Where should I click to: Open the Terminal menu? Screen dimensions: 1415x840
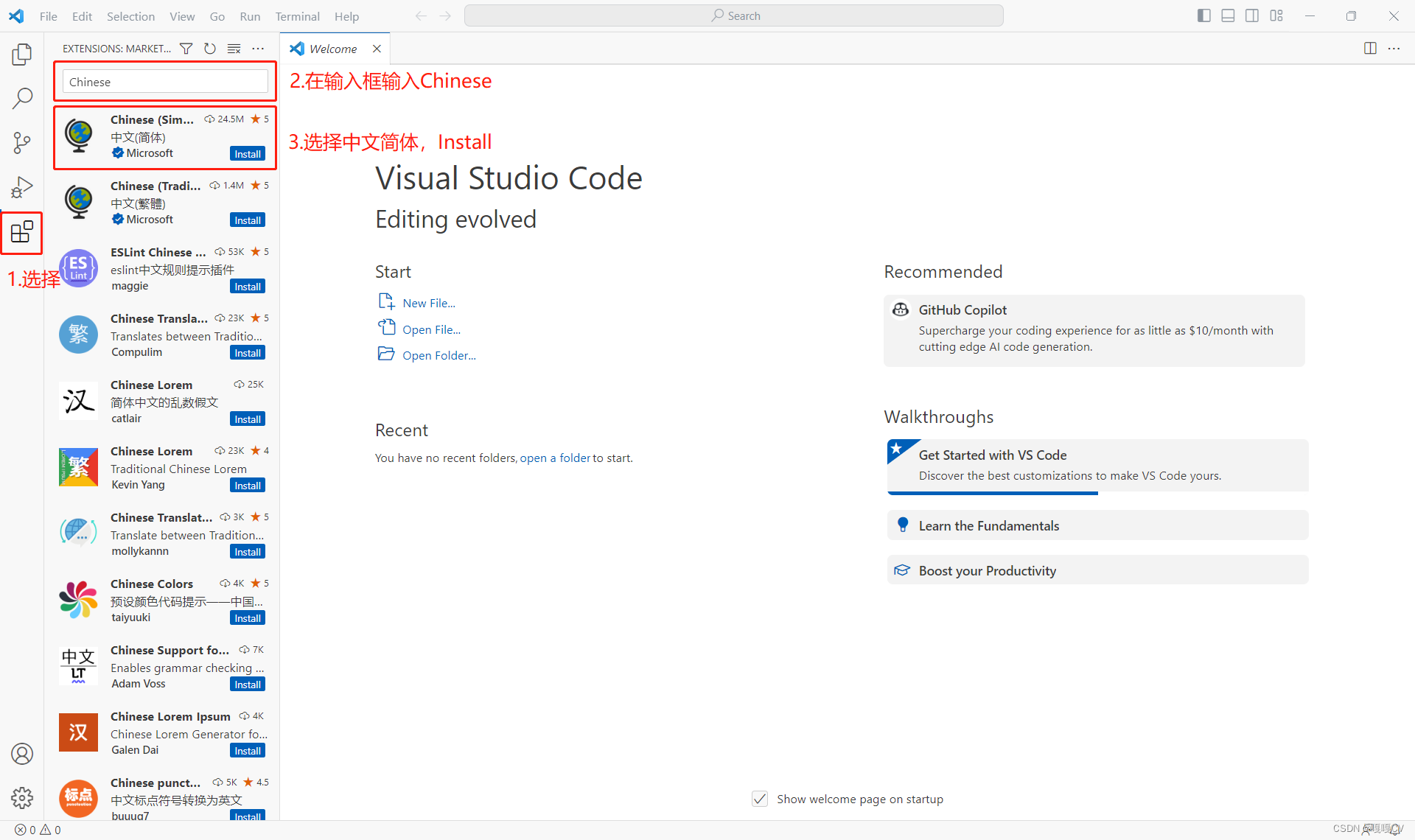pos(297,16)
